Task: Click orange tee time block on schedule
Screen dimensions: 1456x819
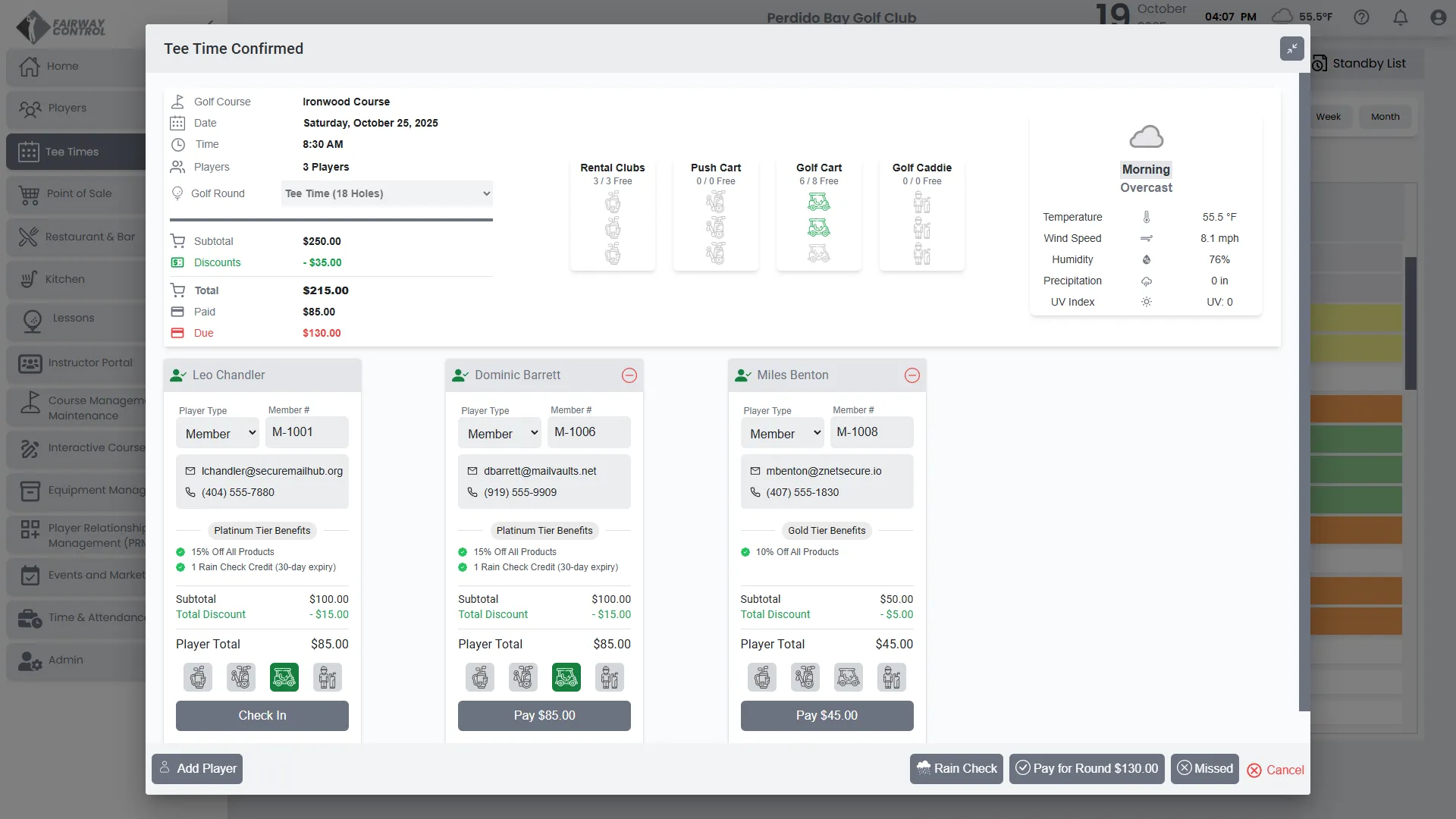Action: point(1356,409)
